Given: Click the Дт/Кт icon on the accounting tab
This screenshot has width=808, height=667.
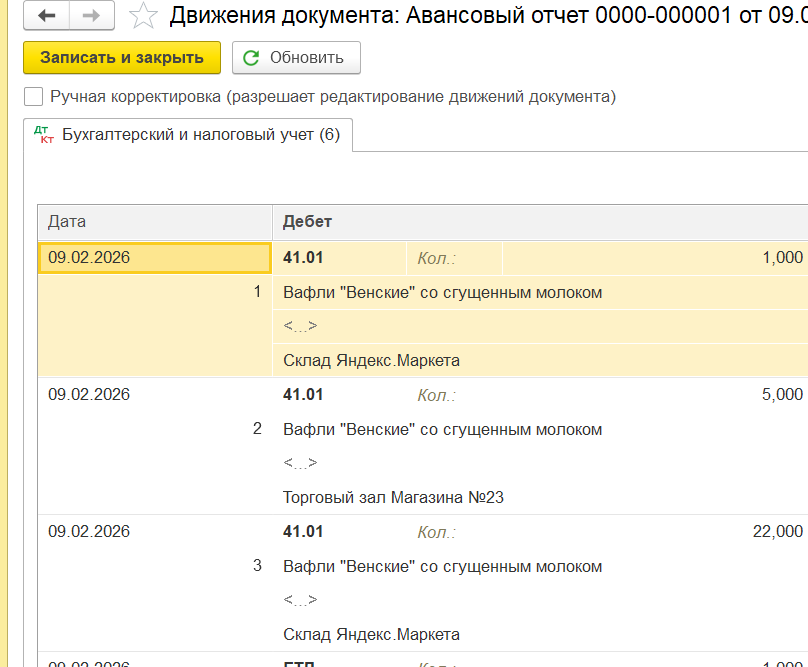Looking at the screenshot, I should 43,134.
